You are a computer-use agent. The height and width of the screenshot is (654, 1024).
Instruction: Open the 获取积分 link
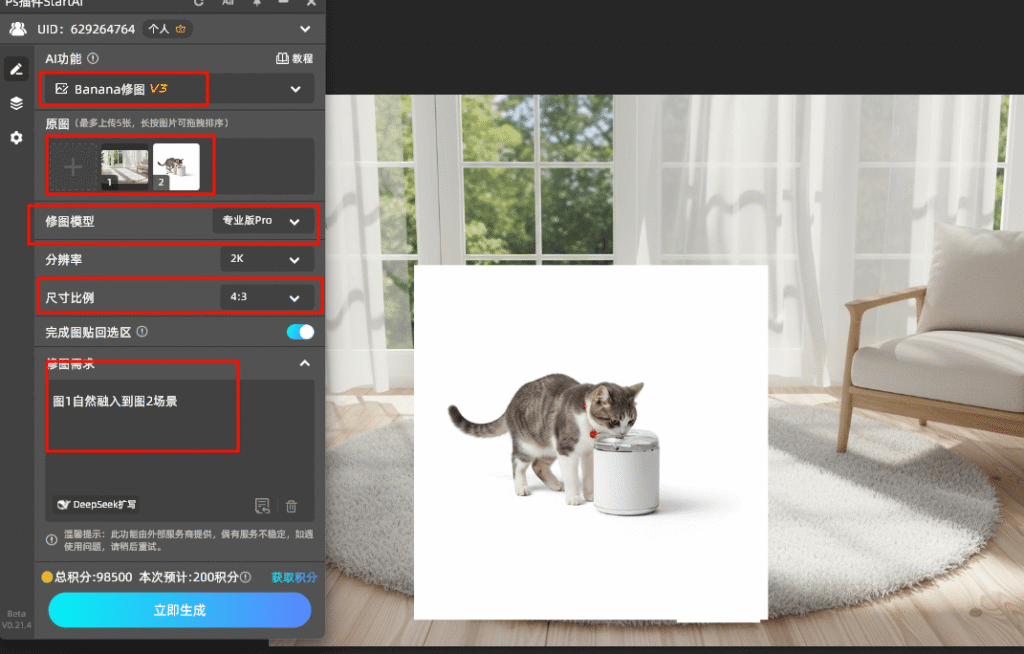pos(294,577)
